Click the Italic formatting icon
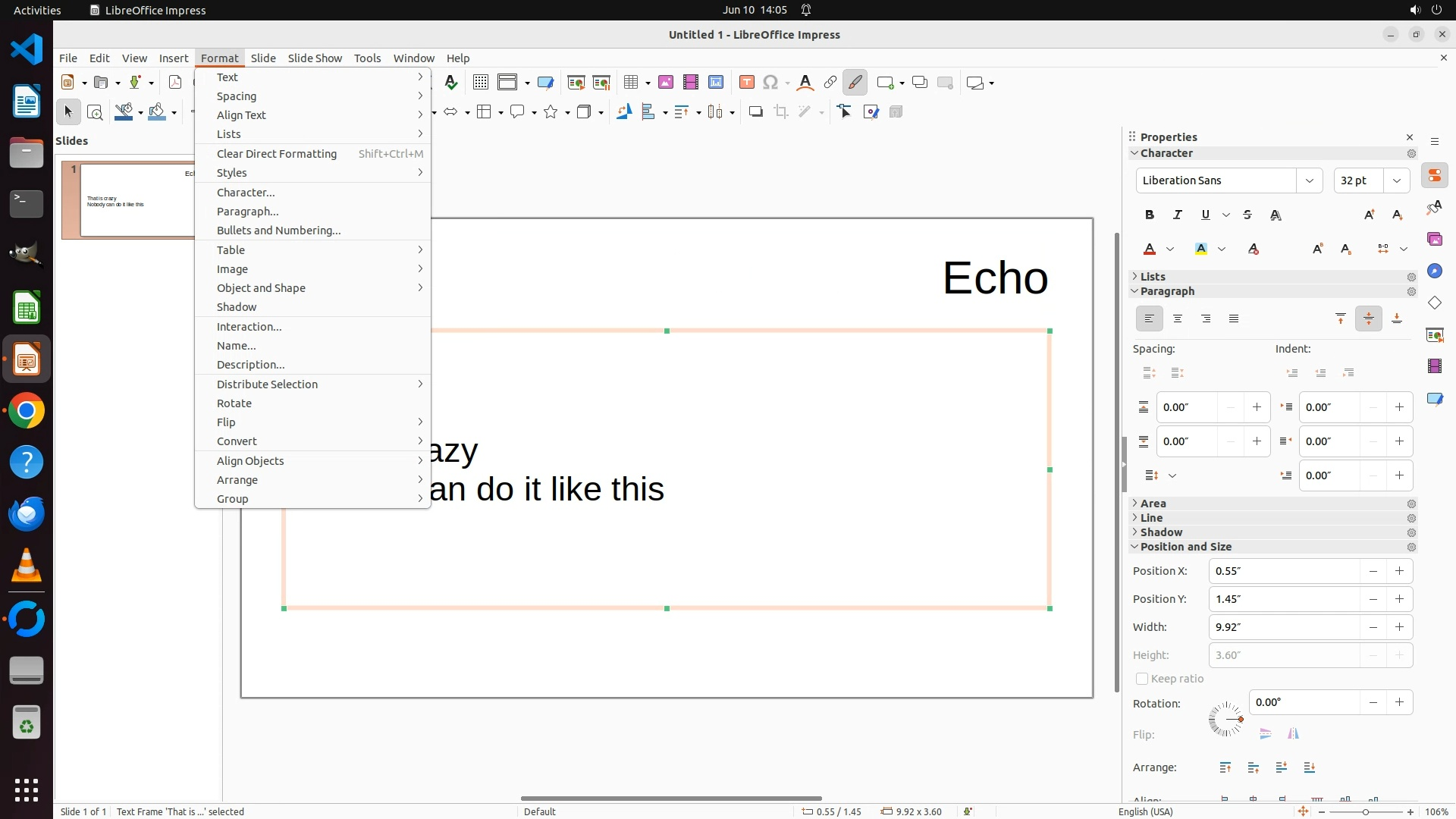The height and width of the screenshot is (819, 1456). coord(1178,215)
